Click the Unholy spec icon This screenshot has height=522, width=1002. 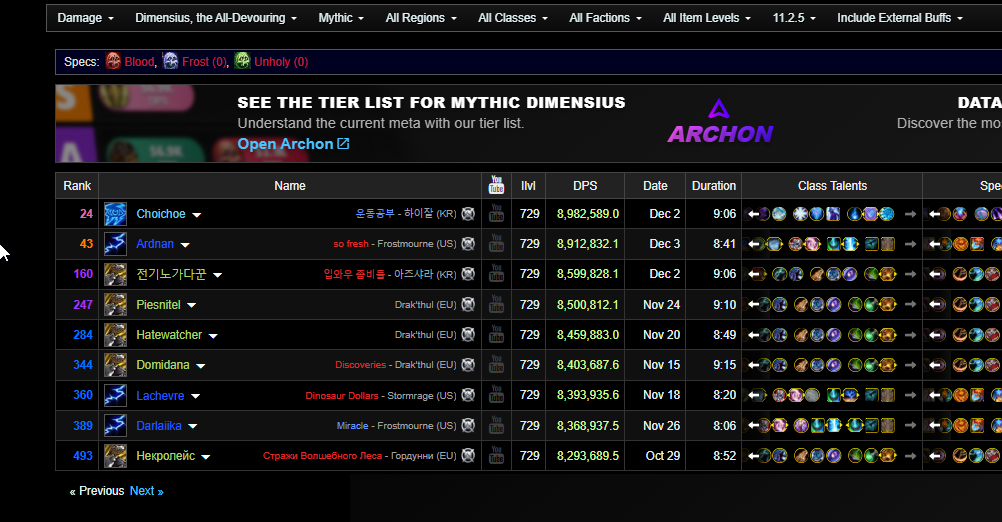point(242,61)
